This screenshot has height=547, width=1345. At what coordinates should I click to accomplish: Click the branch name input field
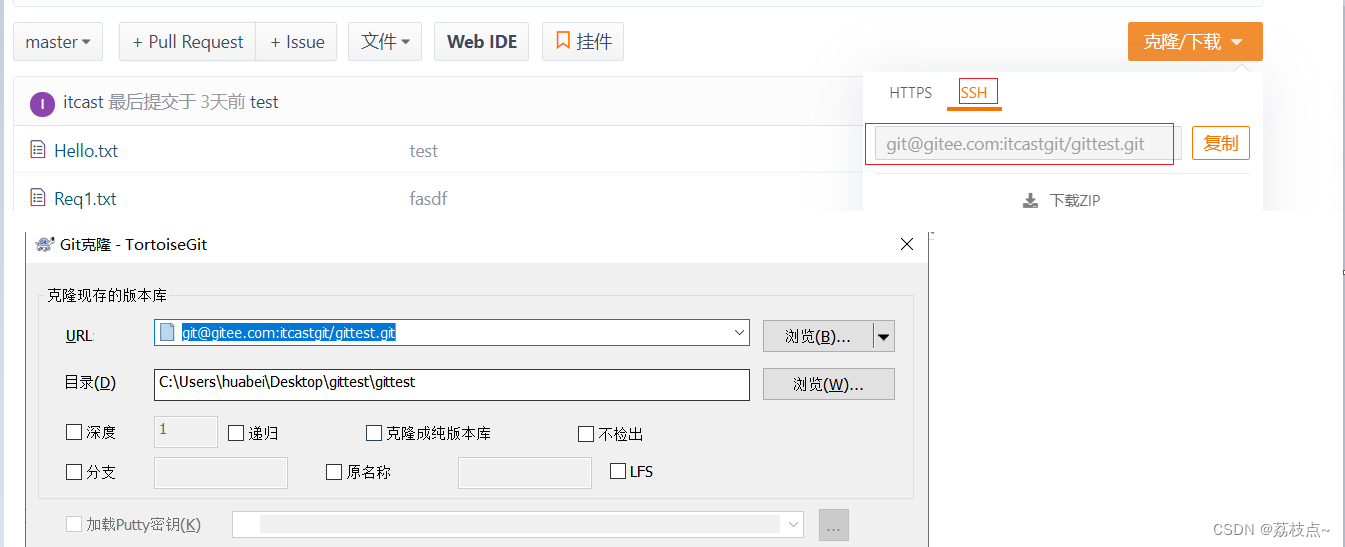[221, 473]
